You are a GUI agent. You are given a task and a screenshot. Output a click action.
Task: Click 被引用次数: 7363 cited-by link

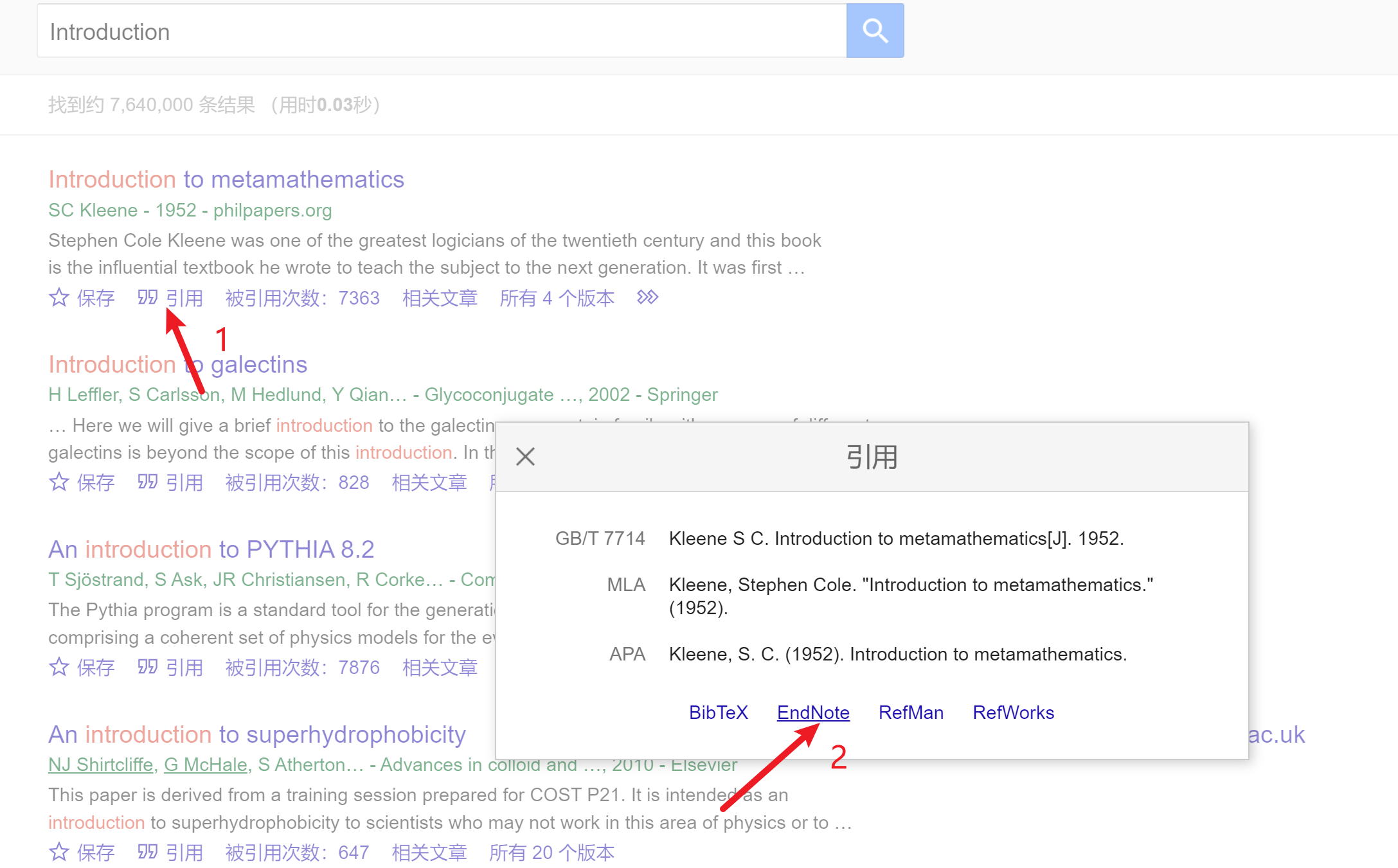302,298
